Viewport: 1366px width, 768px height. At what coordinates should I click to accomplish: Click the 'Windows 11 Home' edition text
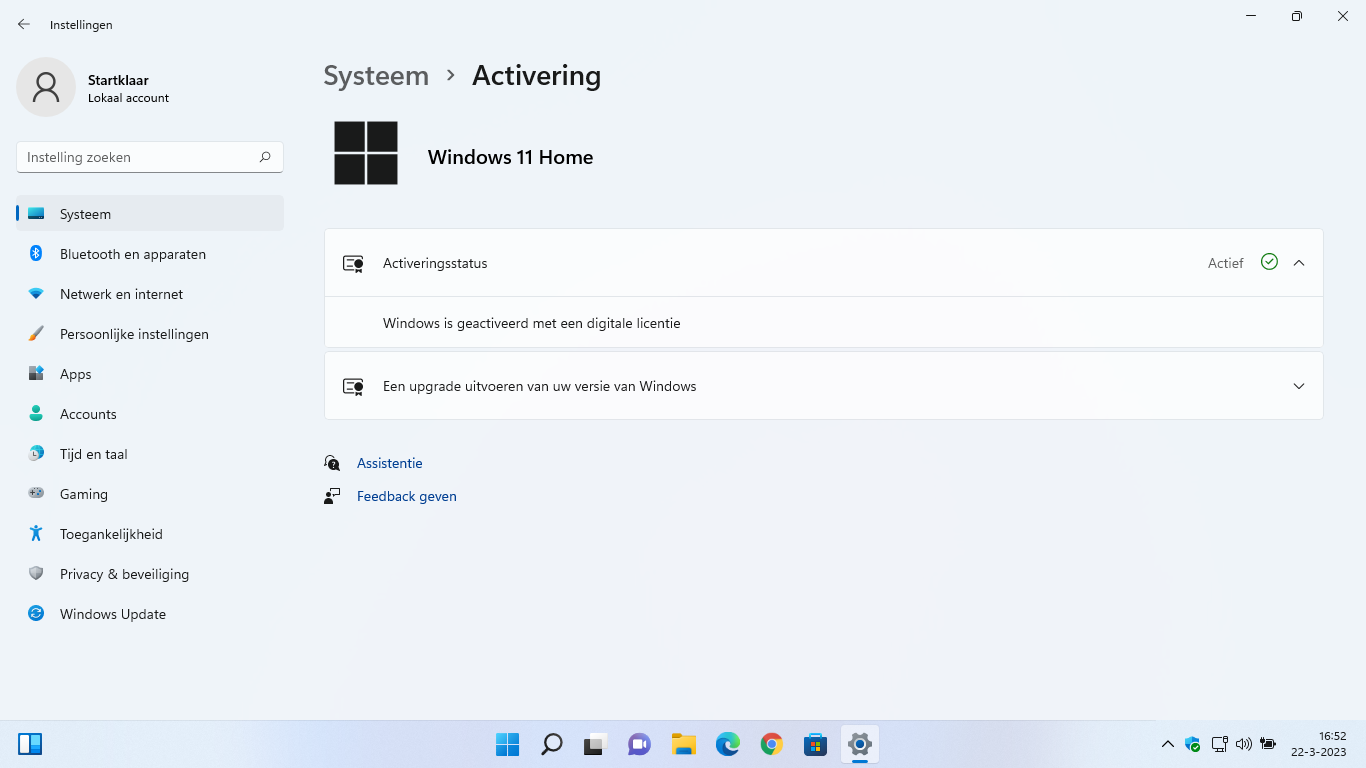(511, 157)
